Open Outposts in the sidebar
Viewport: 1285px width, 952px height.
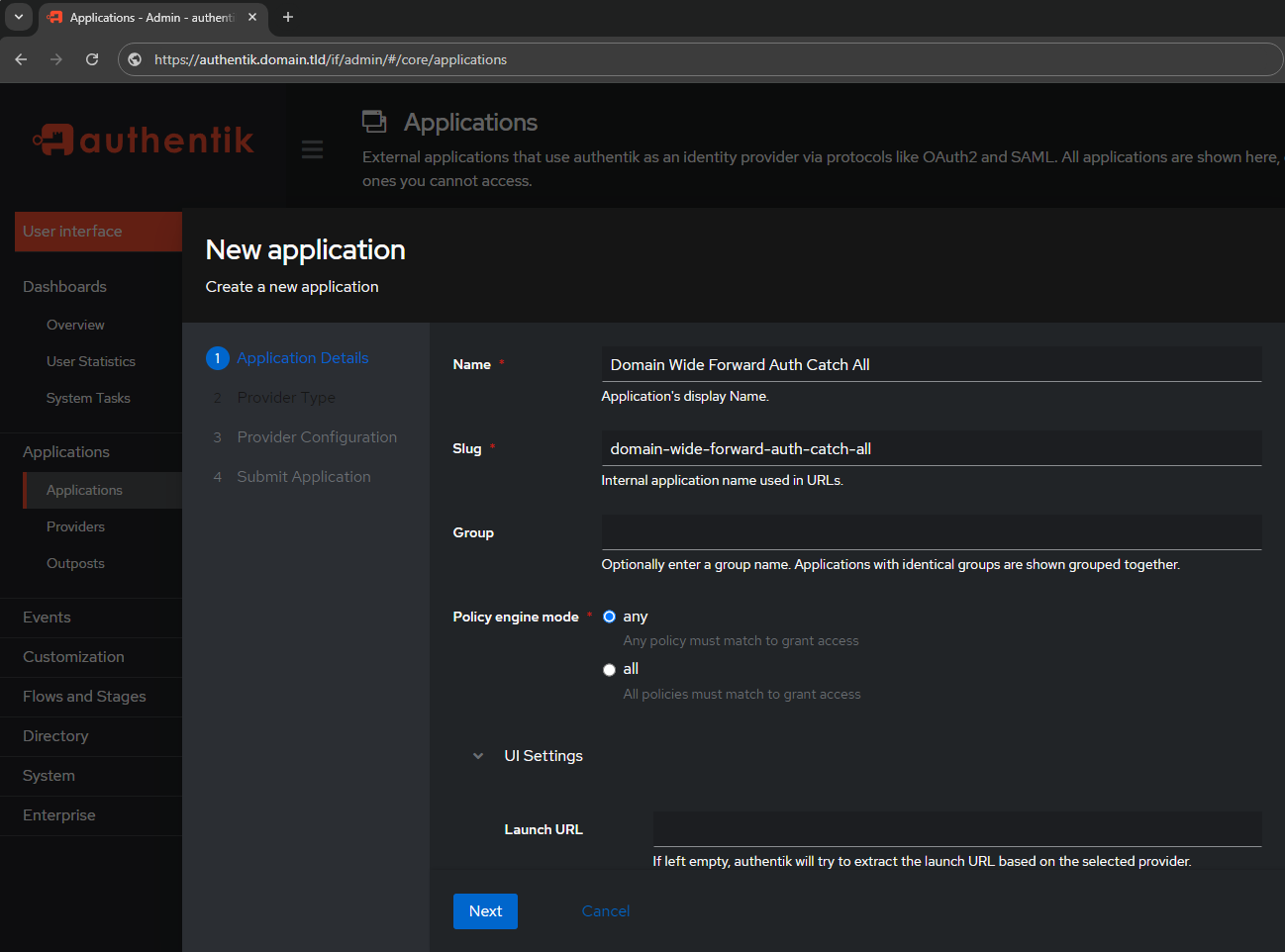pyautogui.click(x=75, y=563)
